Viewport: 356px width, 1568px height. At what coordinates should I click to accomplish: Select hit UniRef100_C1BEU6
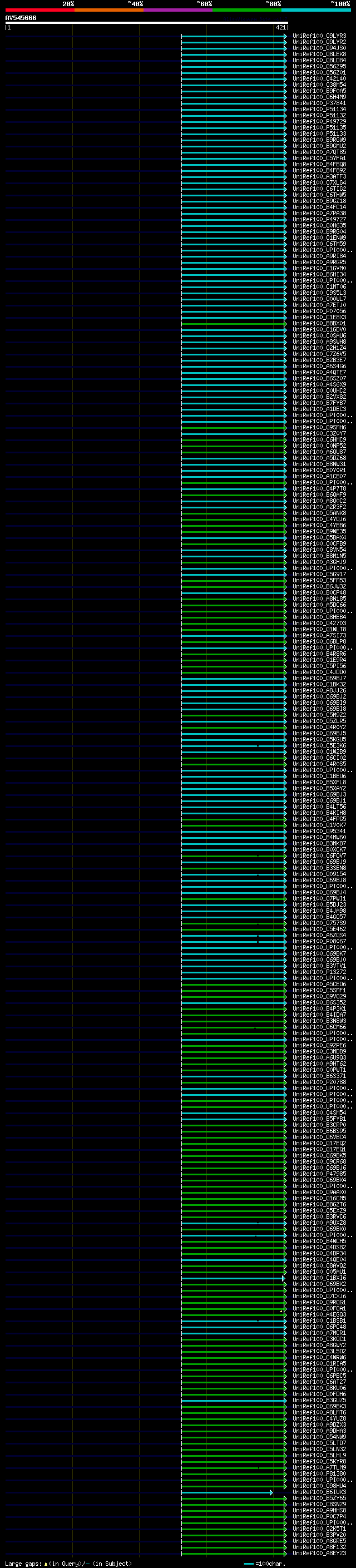click(319, 776)
